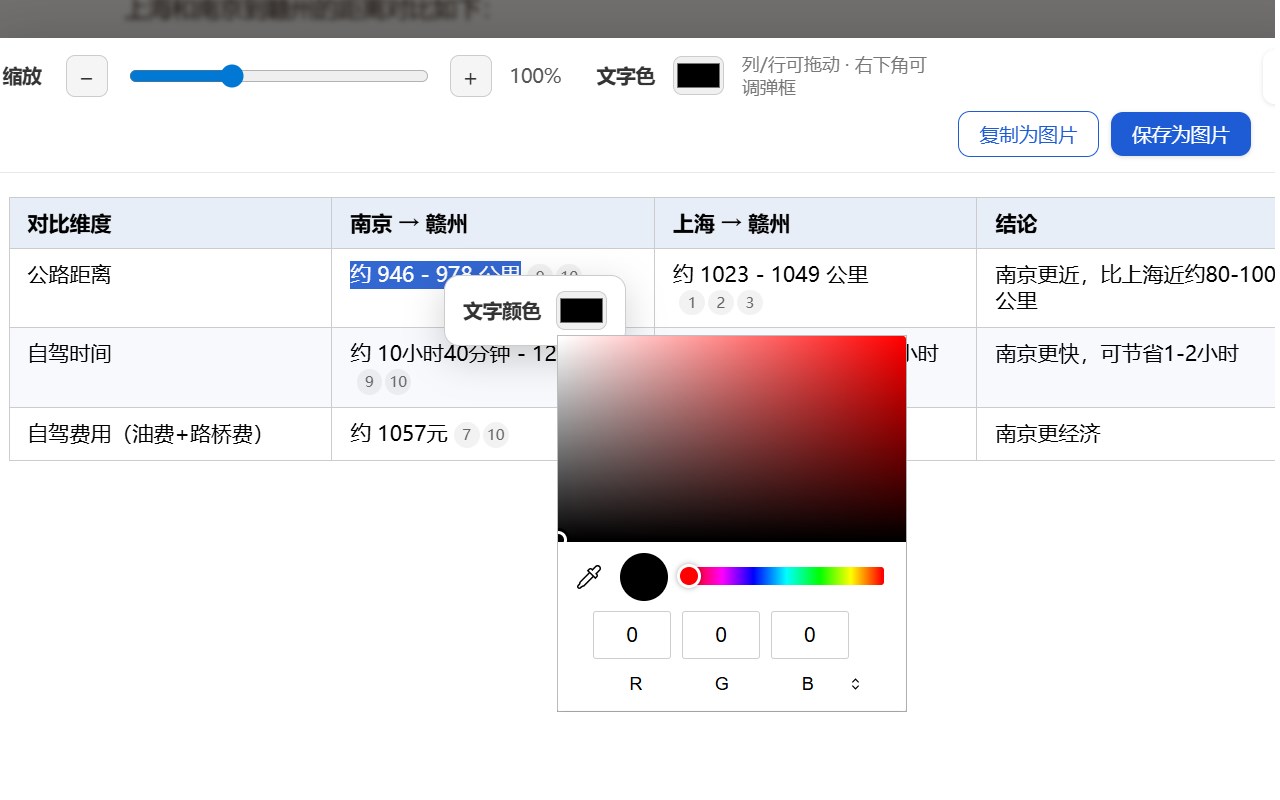Click the 结论 column header

tap(1126, 224)
